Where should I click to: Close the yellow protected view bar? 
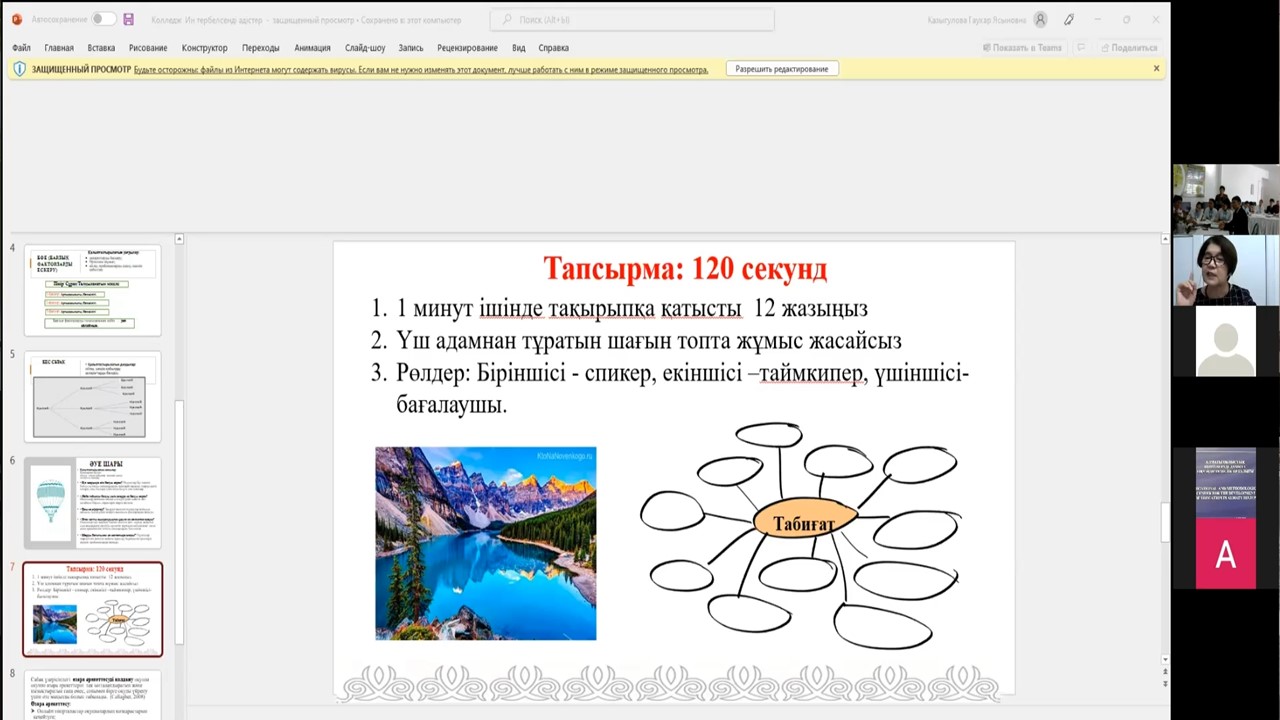click(1156, 69)
